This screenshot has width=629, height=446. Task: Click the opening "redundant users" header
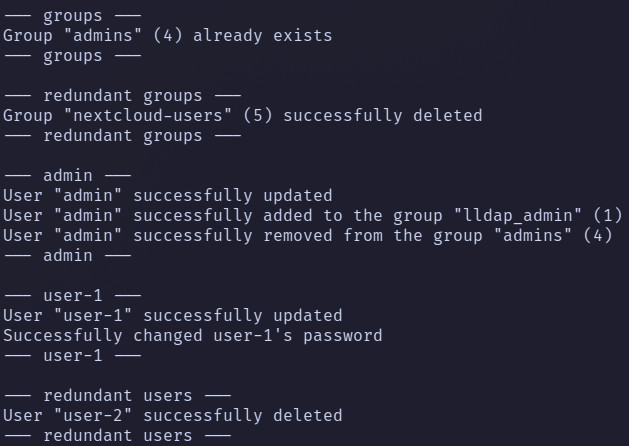click(117, 395)
